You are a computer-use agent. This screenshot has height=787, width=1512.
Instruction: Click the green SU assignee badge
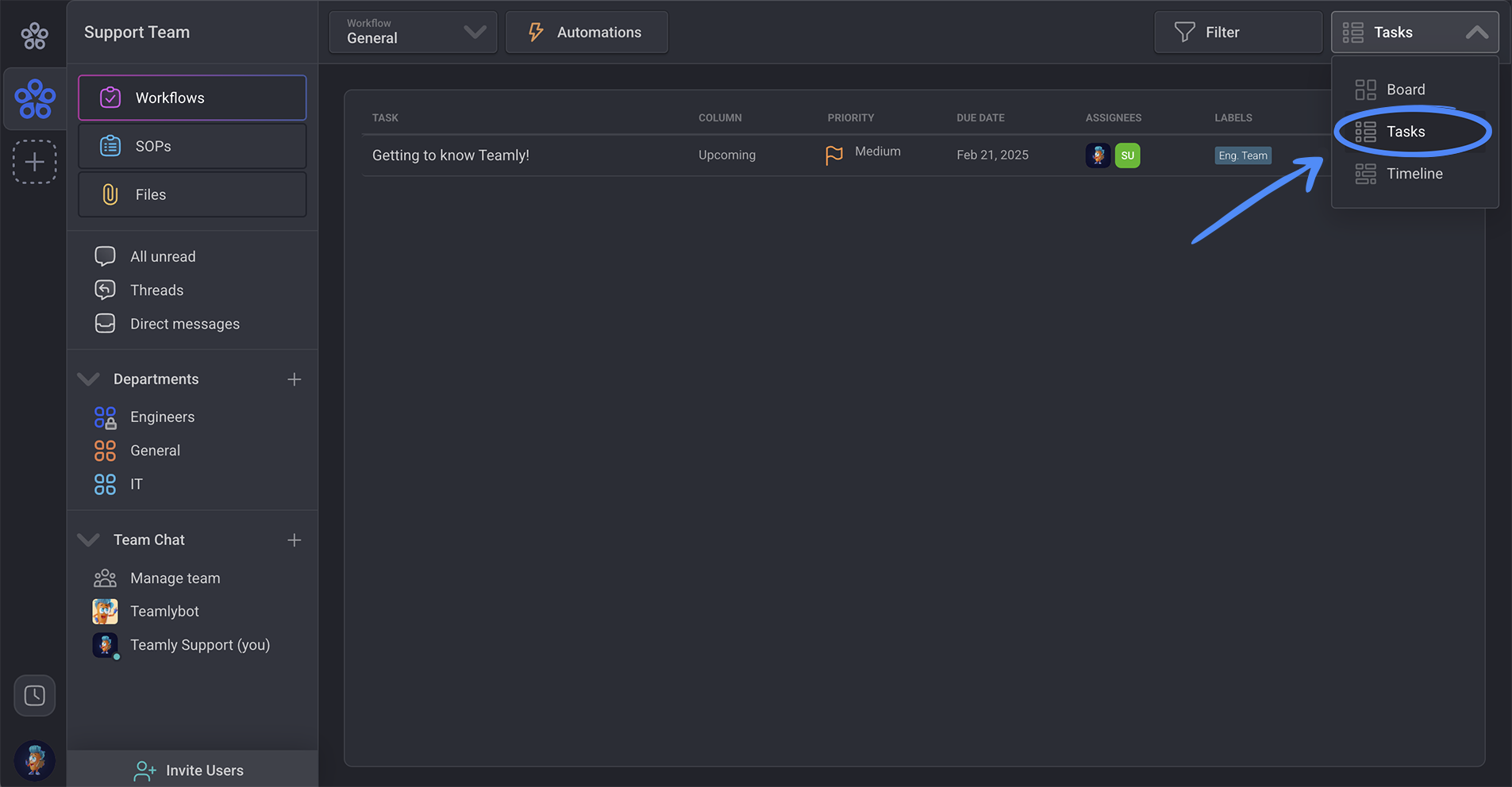pos(1128,155)
